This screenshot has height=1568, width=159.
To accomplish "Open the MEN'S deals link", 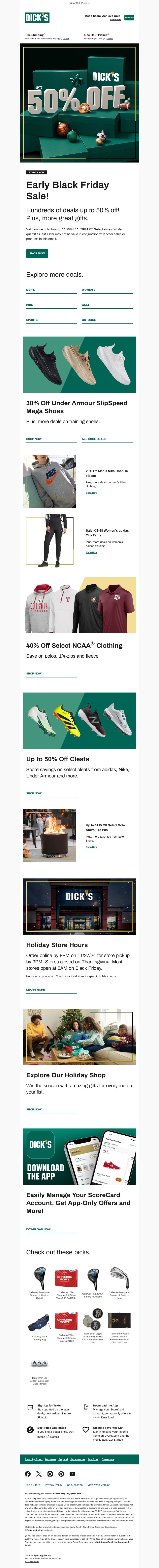I will click(x=30, y=290).
